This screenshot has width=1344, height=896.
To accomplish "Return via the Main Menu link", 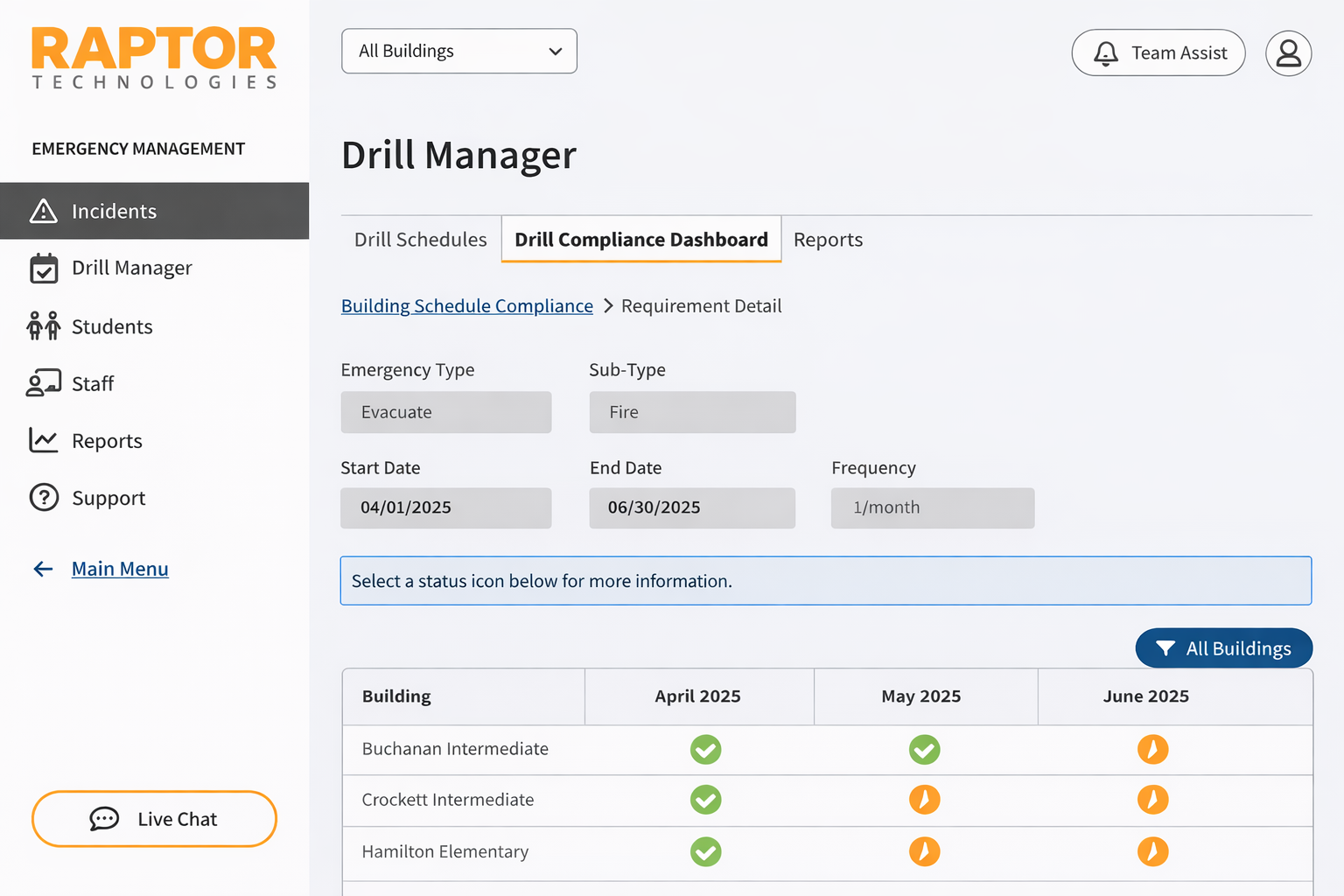I will coord(120,569).
